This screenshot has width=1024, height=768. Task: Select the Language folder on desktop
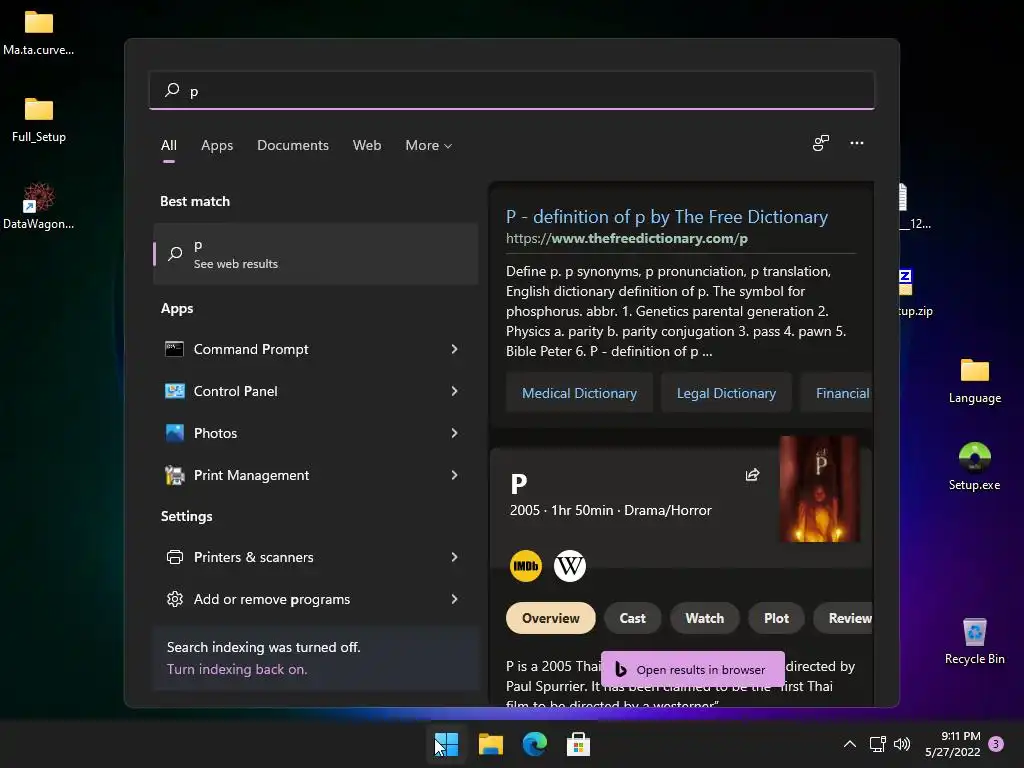tap(974, 381)
